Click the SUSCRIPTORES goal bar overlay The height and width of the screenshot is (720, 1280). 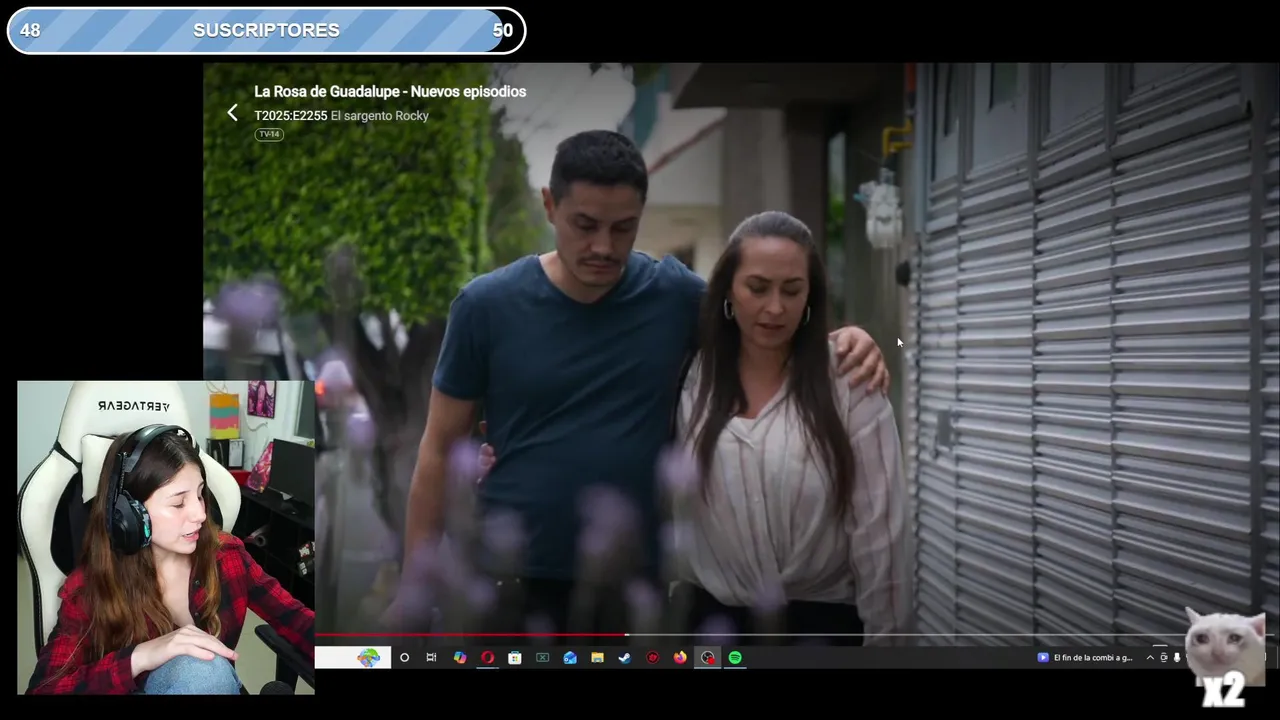tap(266, 30)
